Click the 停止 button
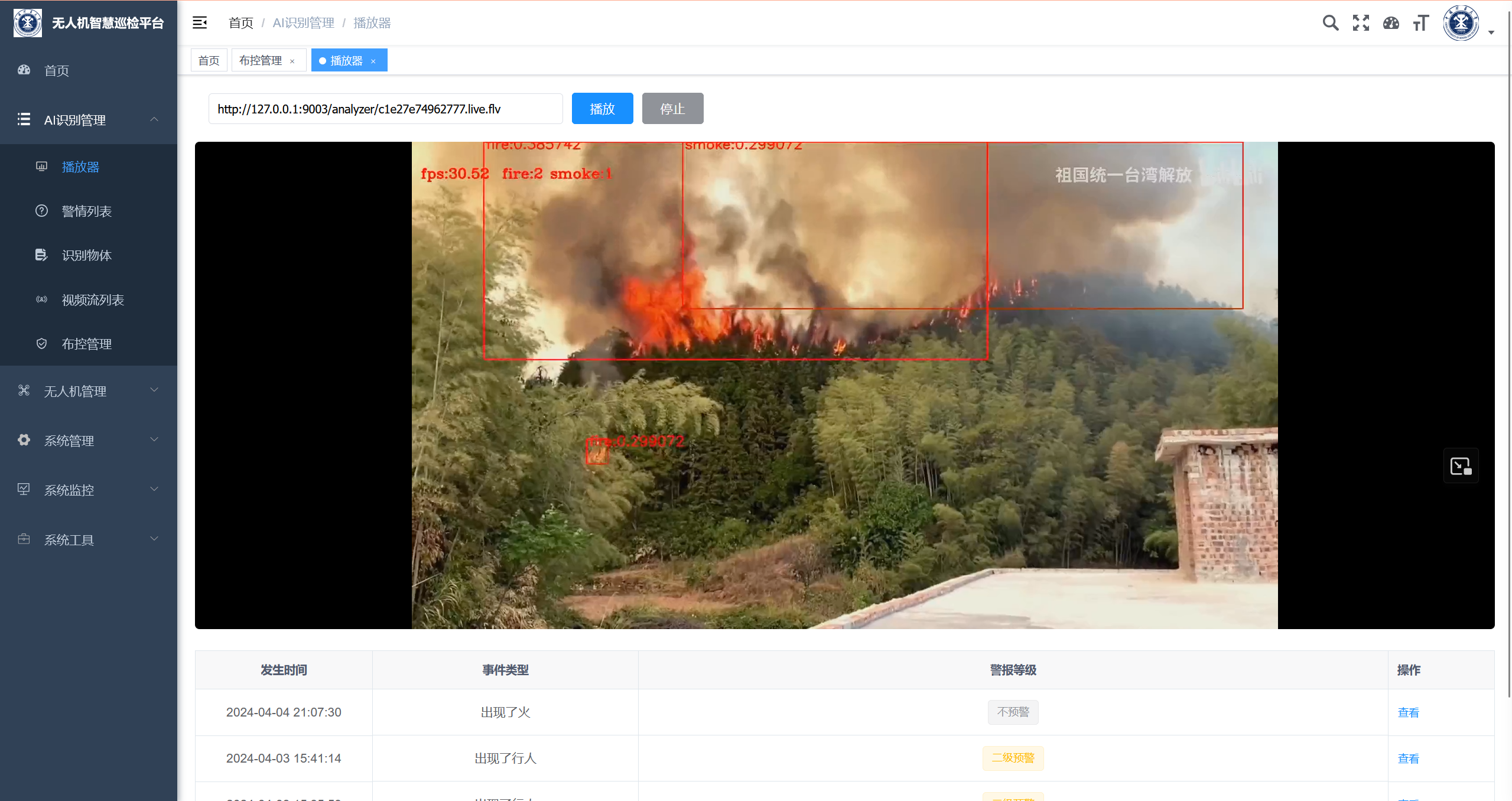The image size is (1512, 801). tap(672, 109)
